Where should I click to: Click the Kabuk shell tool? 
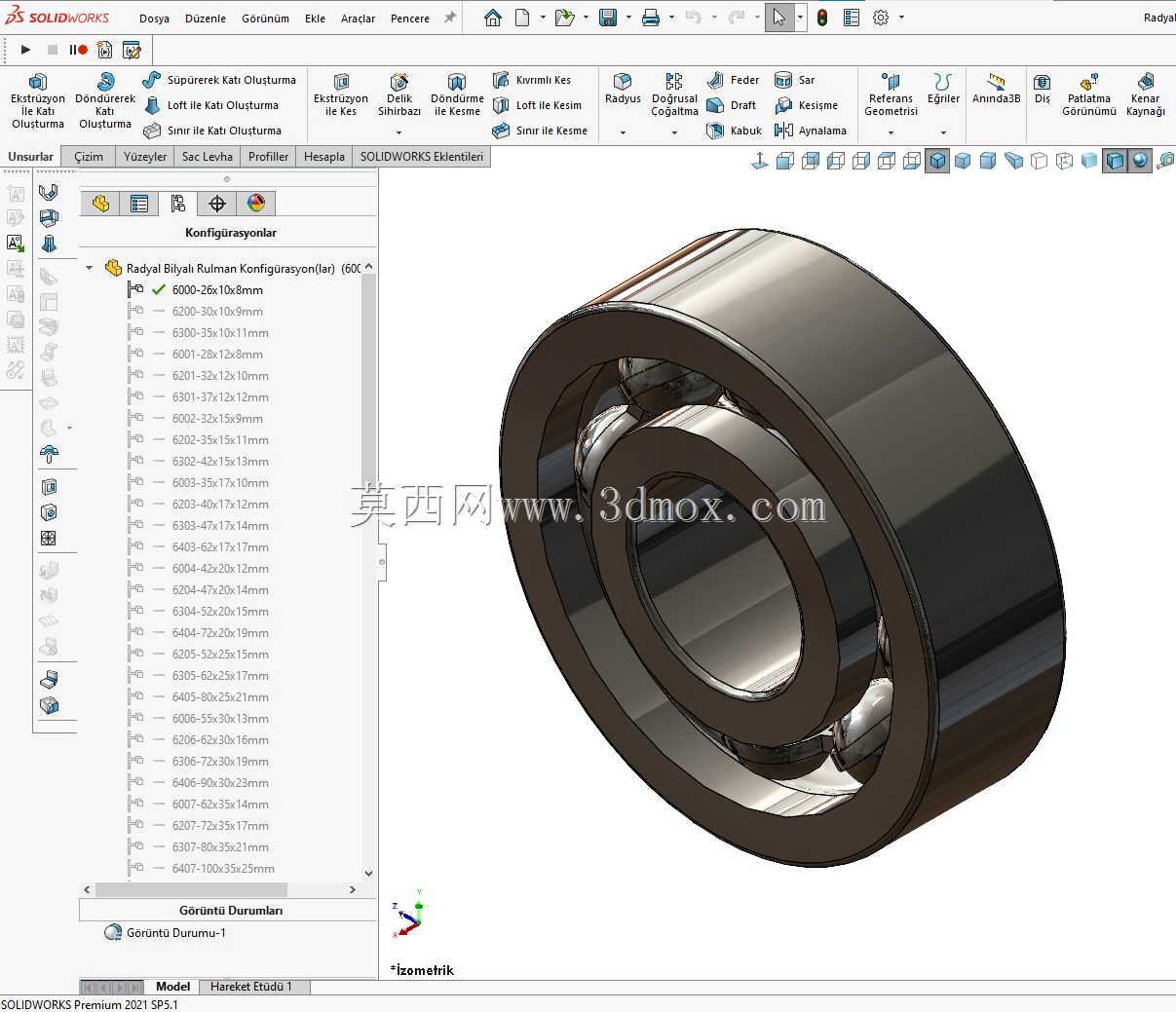735,131
